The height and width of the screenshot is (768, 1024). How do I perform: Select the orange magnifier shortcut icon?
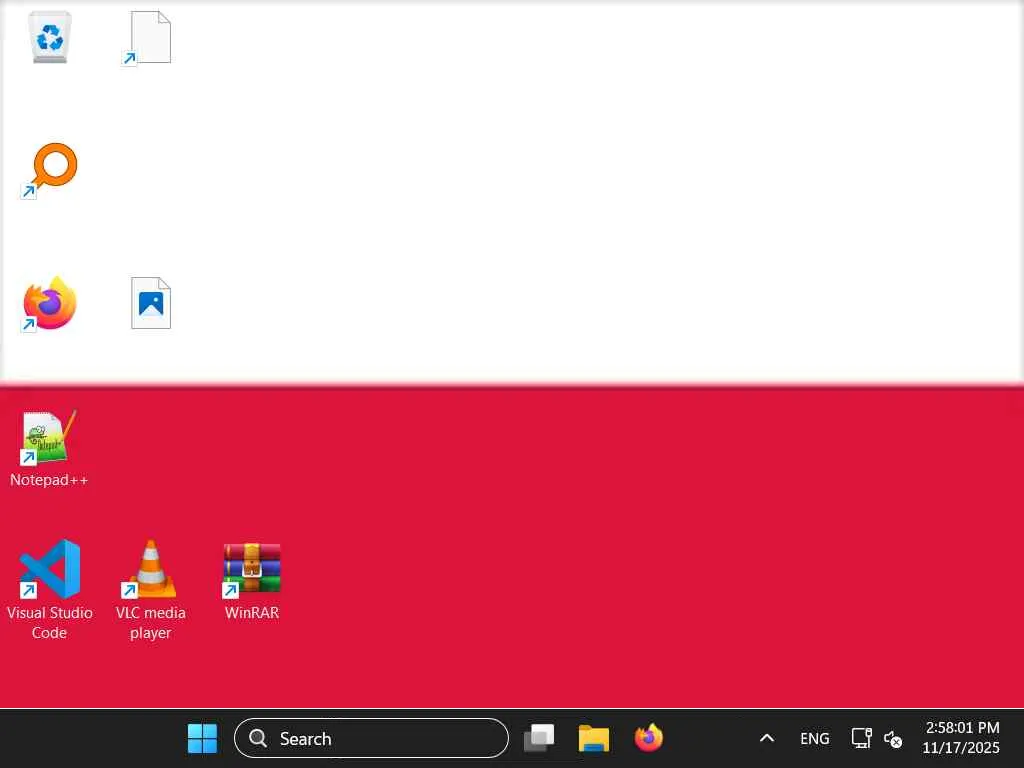[50, 170]
